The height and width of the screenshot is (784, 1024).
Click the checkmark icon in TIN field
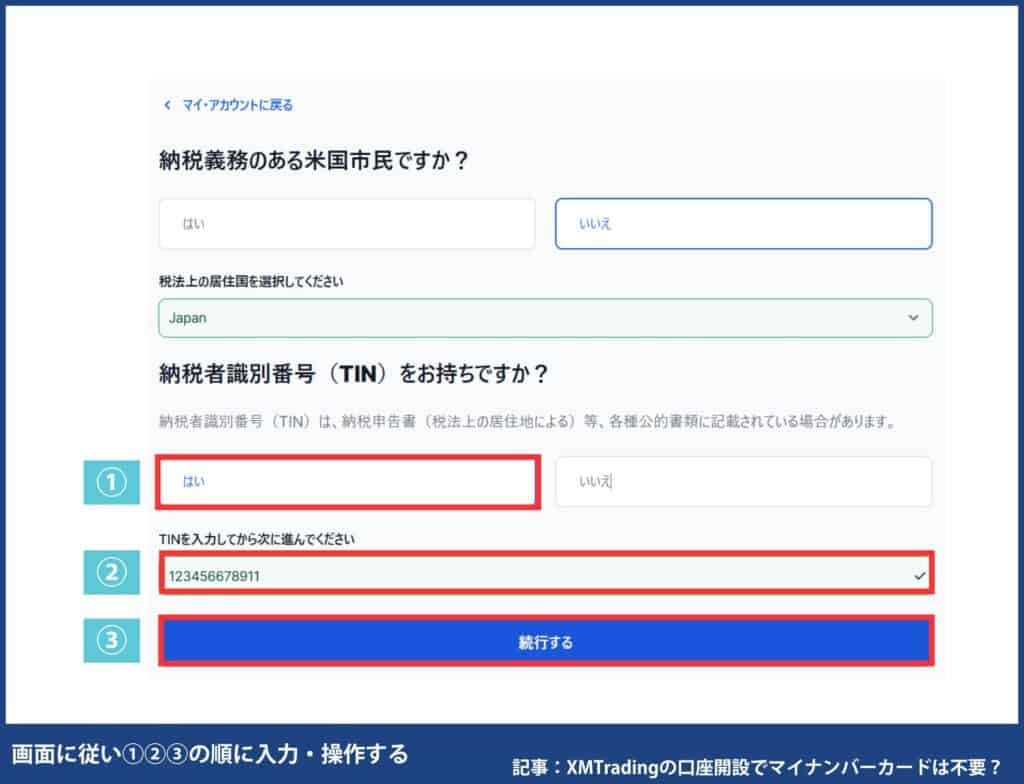click(920, 576)
